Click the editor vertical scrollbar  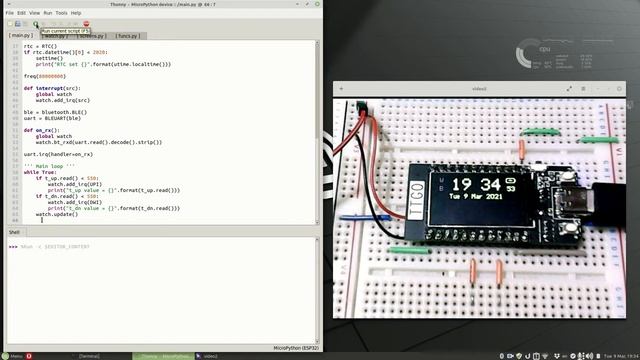[x=317, y=132]
